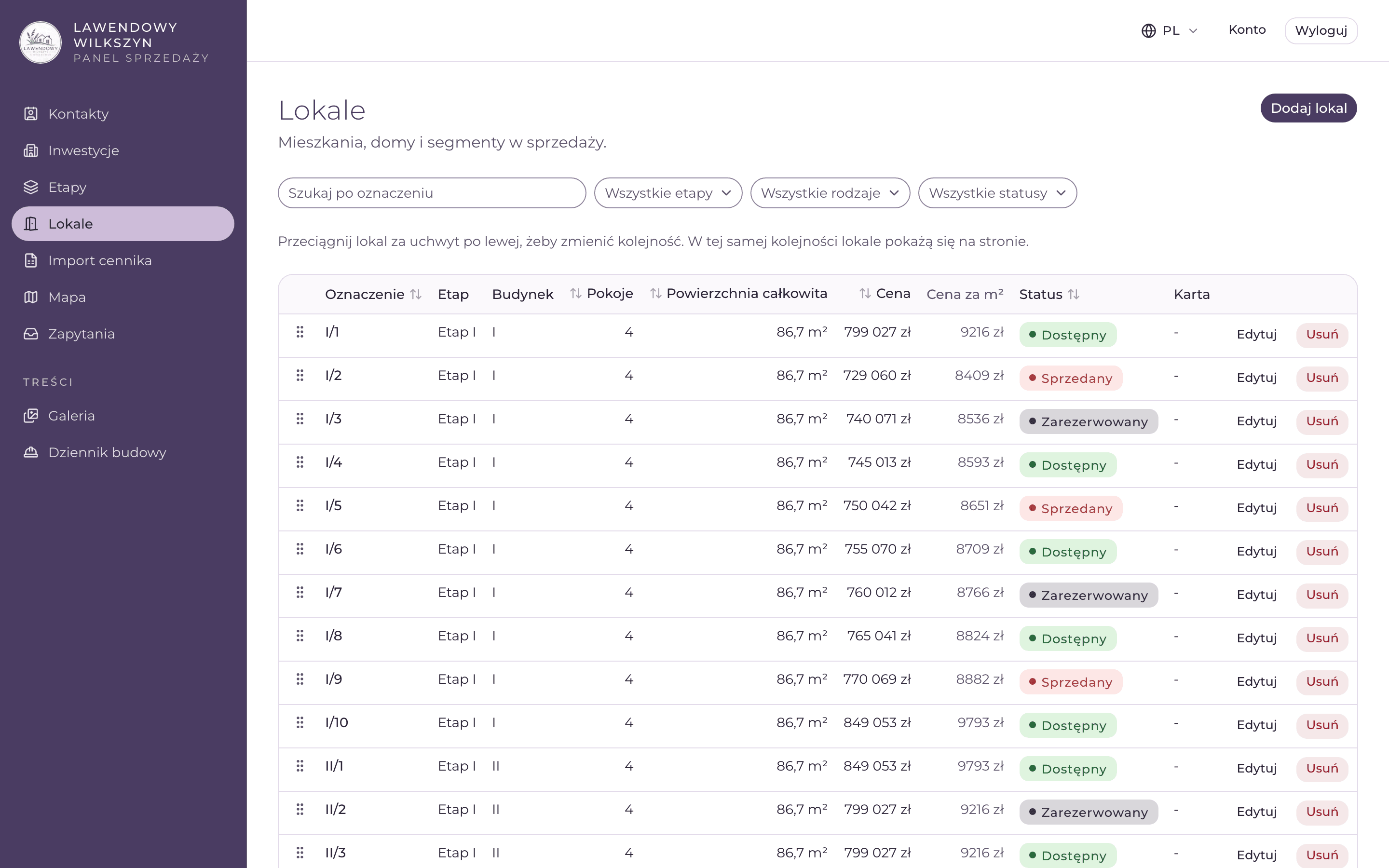Click the Lawendowy Wilkszyn logo
1389x868 pixels.
40,42
